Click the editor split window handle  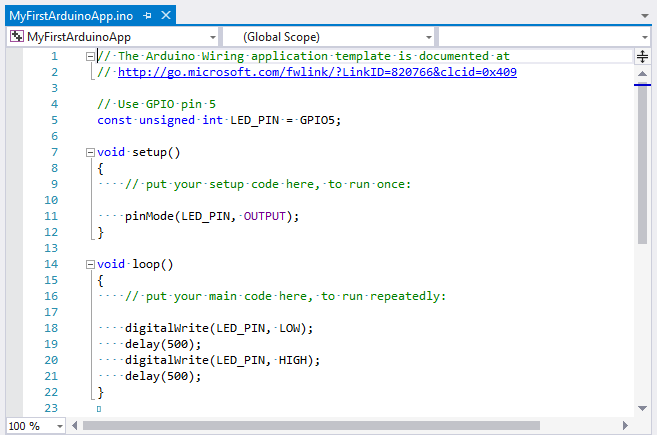click(x=642, y=56)
